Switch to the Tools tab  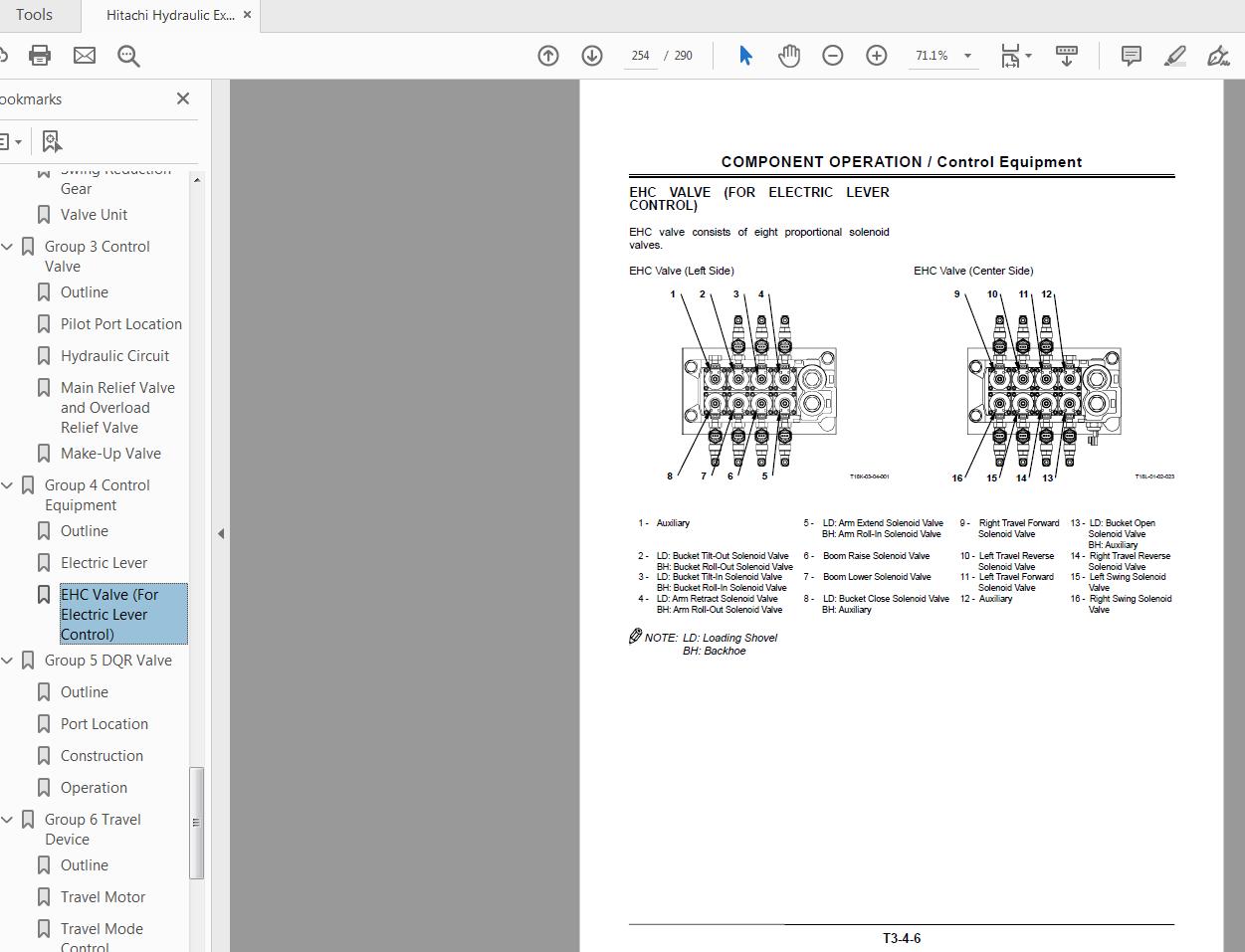coord(34,15)
